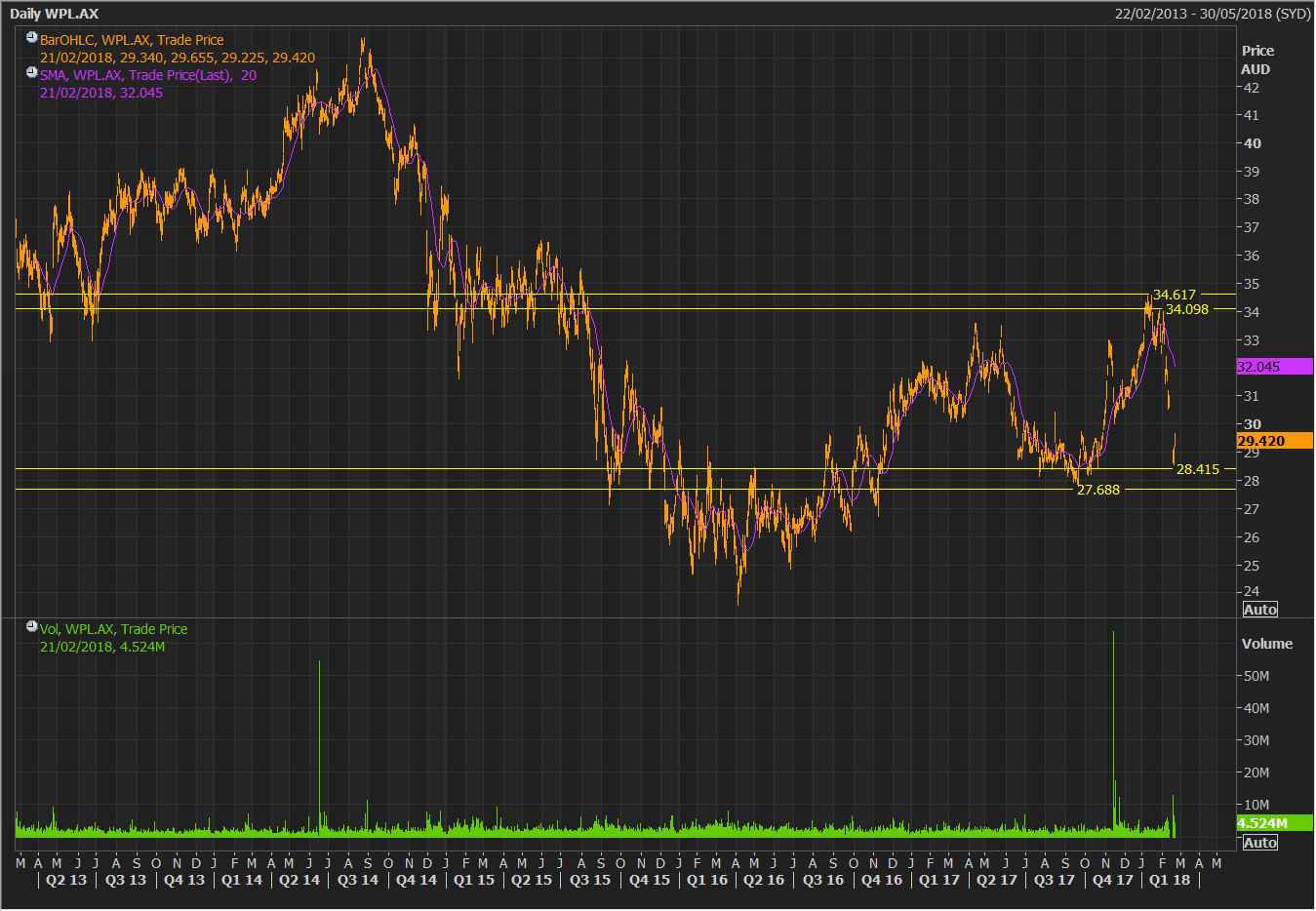Image resolution: width=1316 pixels, height=911 pixels.
Task: Click the Q3 17 quarter label
Action: [x=1055, y=880]
